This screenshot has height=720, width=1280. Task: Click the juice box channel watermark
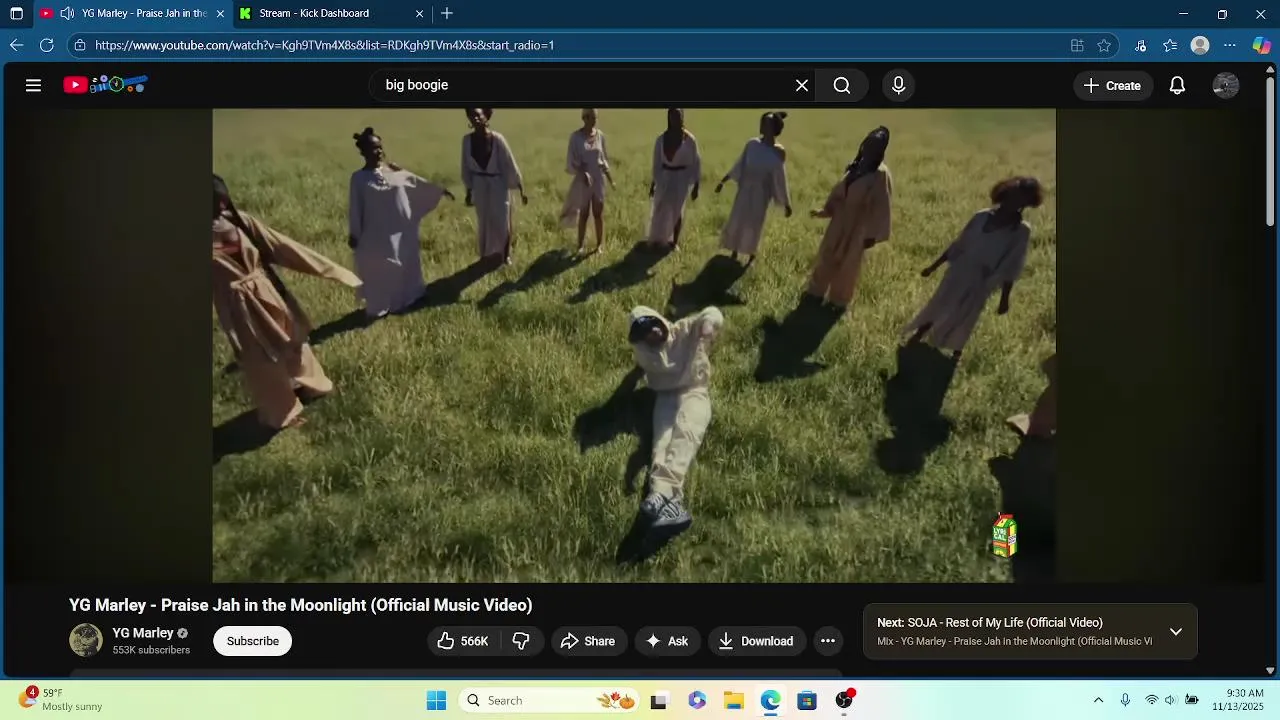[x=1005, y=536]
